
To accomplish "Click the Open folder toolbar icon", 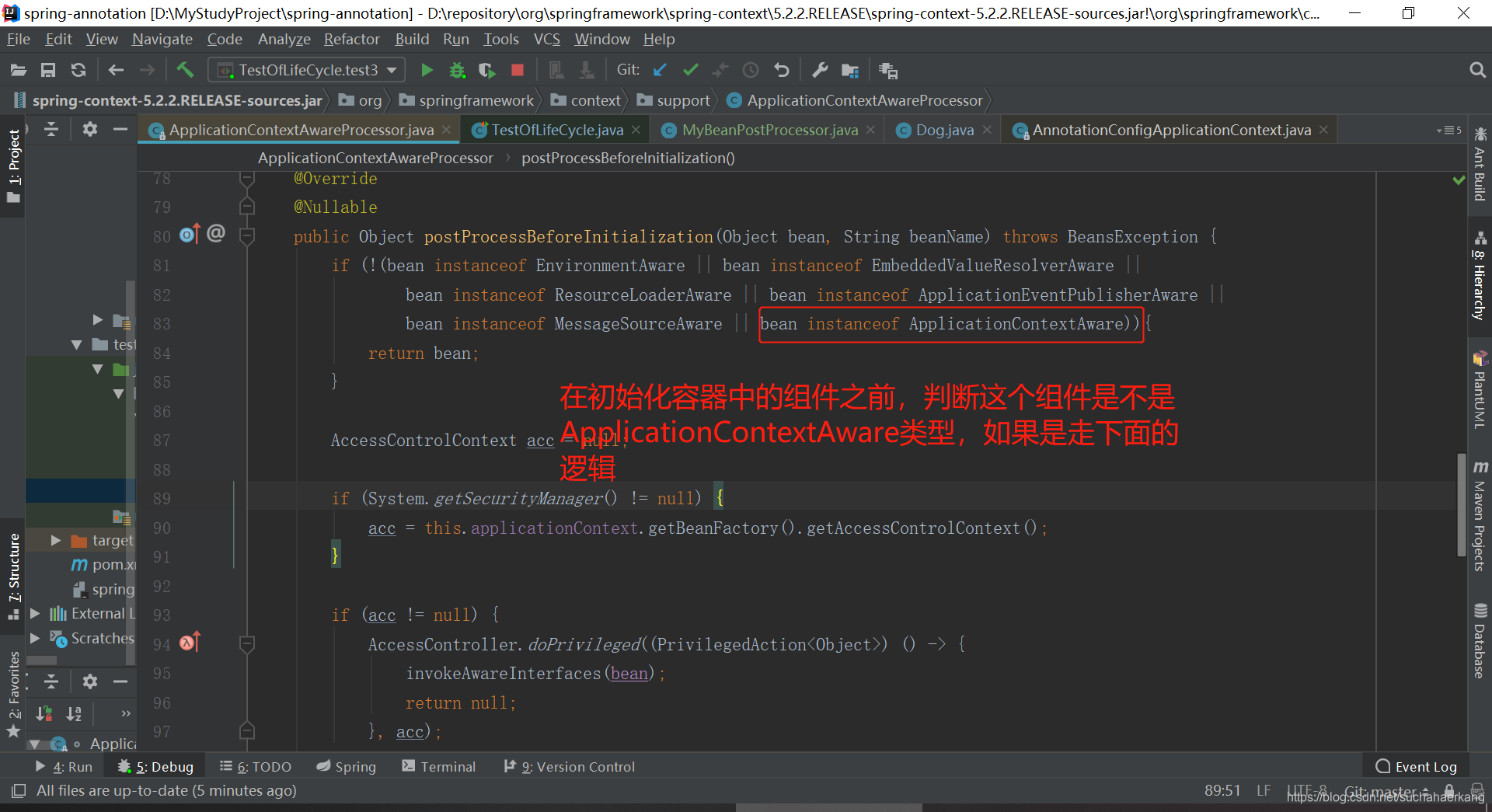I will [x=19, y=71].
